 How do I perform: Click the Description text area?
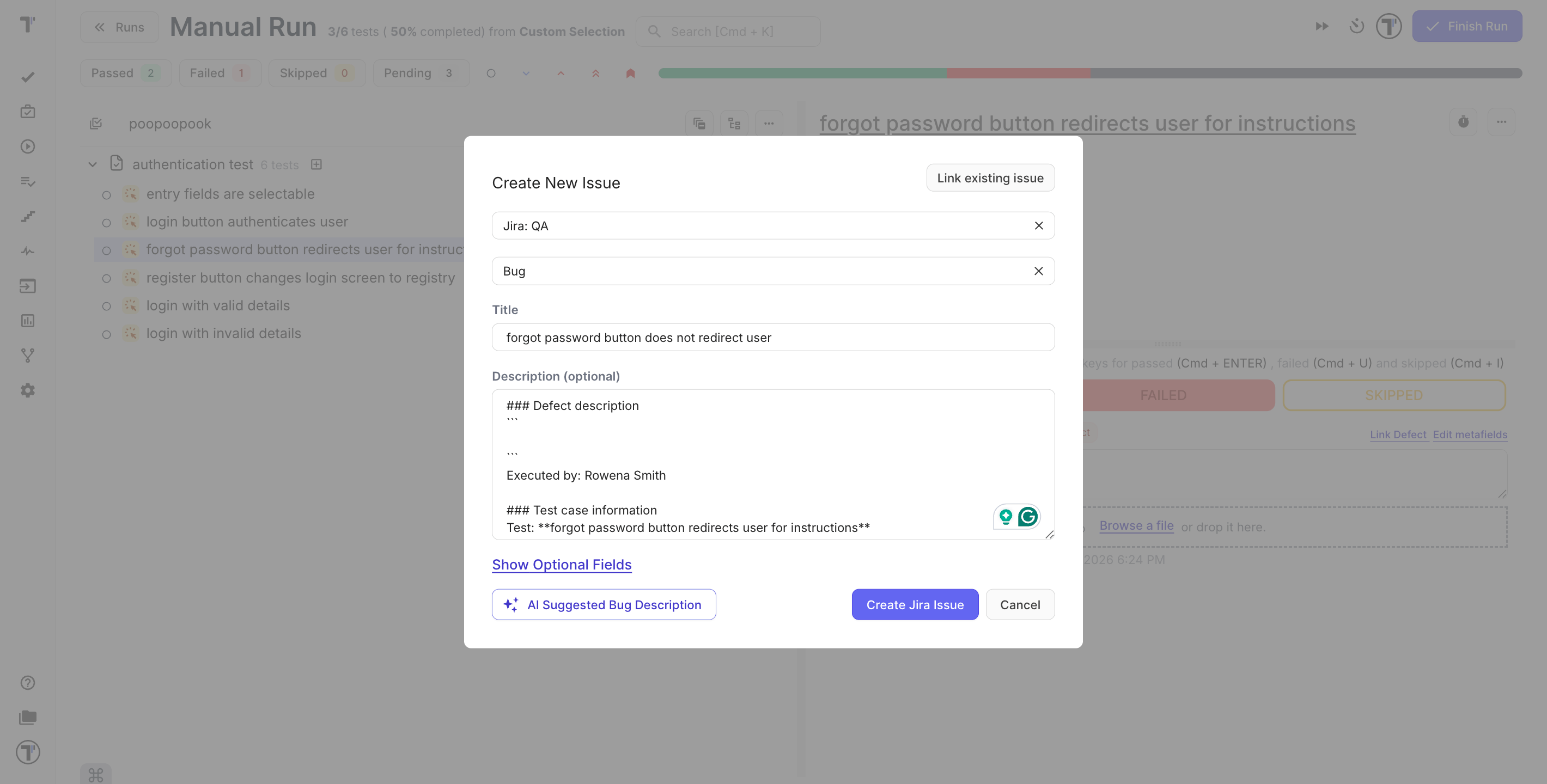773,464
